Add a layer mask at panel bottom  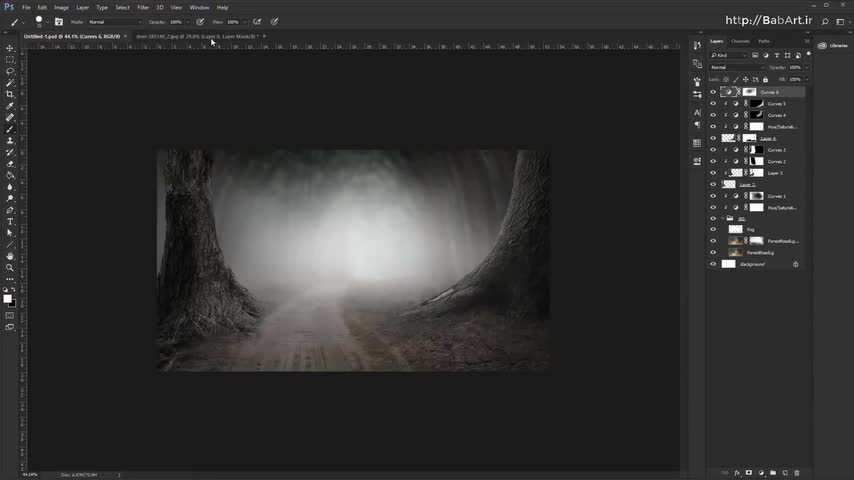(x=749, y=473)
